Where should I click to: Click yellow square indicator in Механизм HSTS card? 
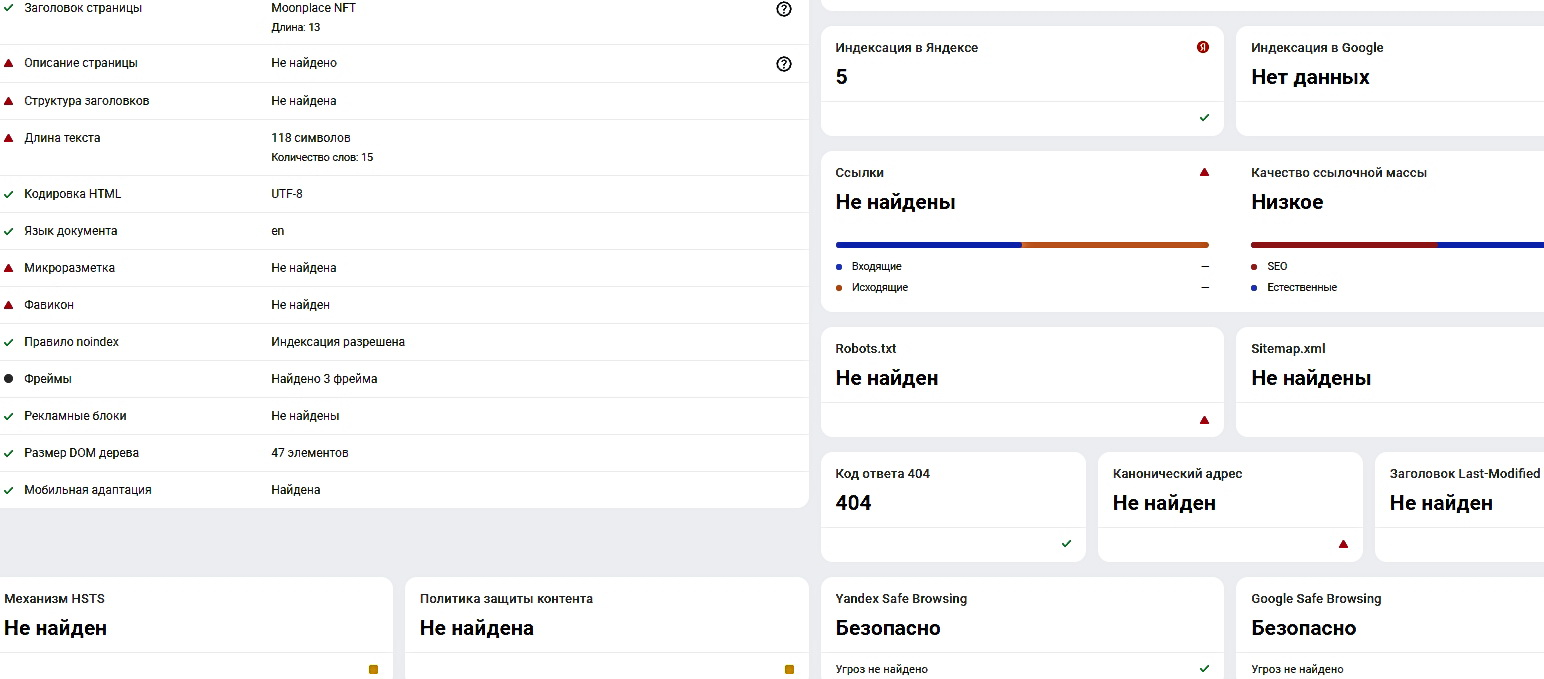[x=373, y=669]
